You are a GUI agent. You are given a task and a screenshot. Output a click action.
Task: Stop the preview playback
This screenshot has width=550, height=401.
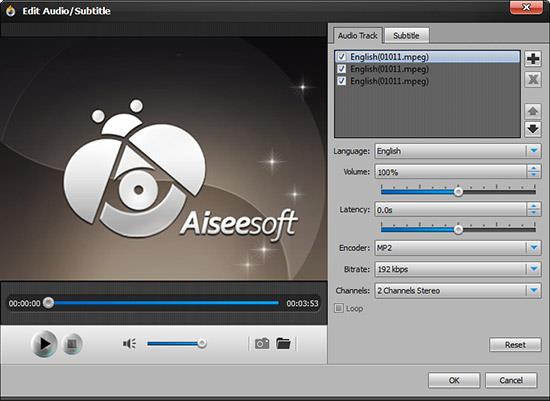pyautogui.click(x=72, y=344)
